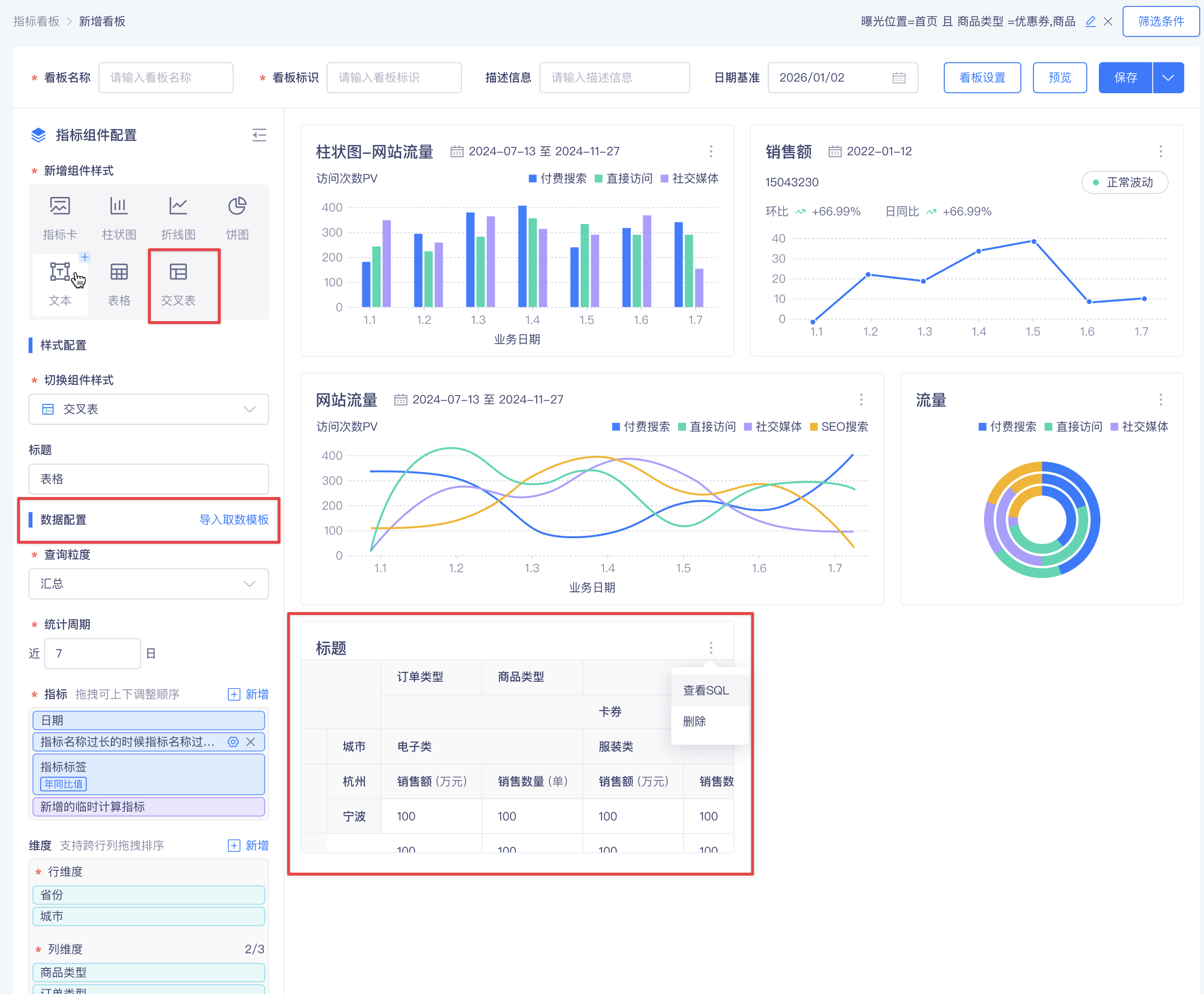Edit the filter condition pencil icon

pyautogui.click(x=1090, y=21)
